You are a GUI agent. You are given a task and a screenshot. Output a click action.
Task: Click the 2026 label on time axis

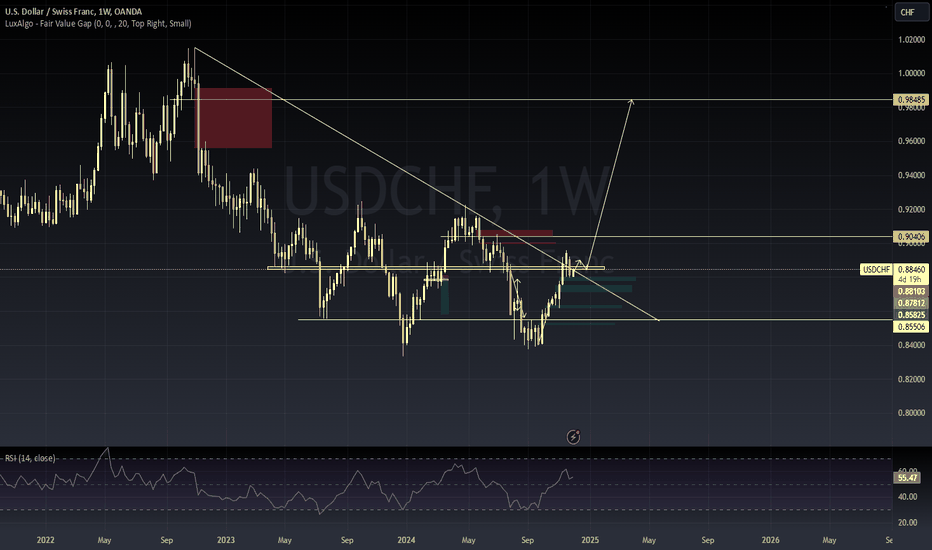[770, 540]
